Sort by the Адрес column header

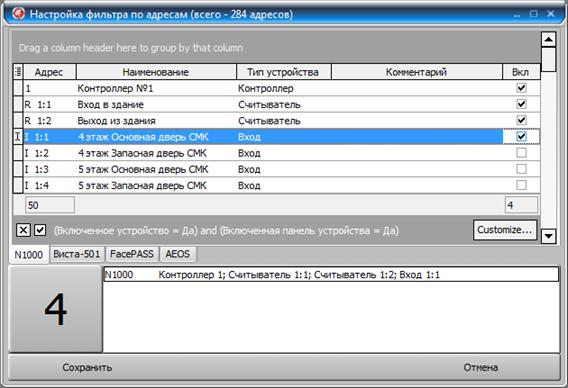tap(50, 72)
